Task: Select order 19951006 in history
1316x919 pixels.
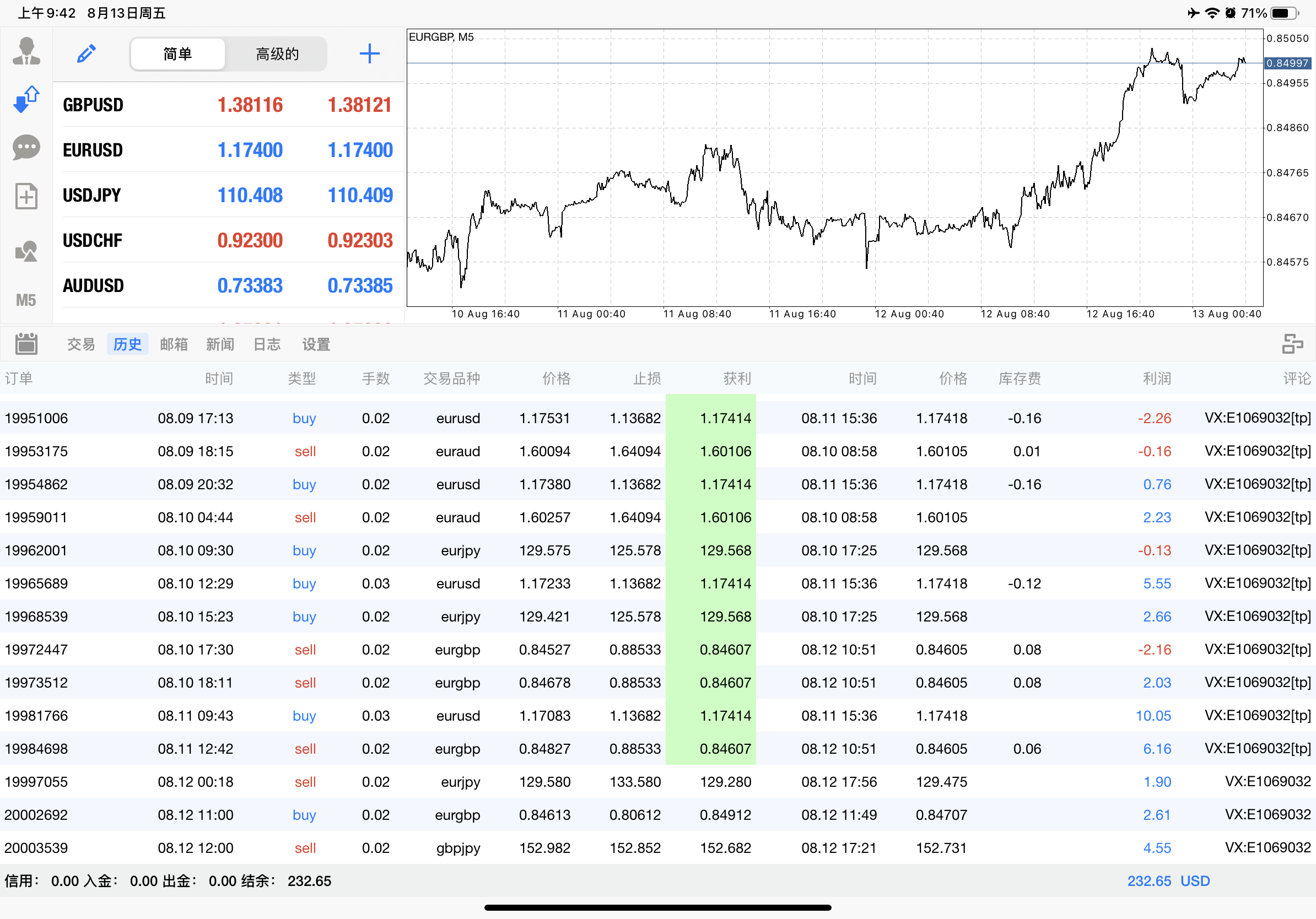Action: coord(658,418)
